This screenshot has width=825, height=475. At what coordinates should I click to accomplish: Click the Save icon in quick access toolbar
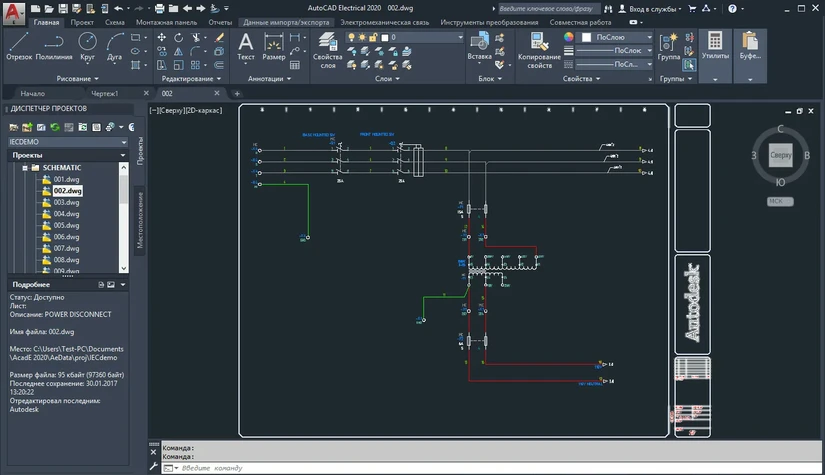click(63, 8)
